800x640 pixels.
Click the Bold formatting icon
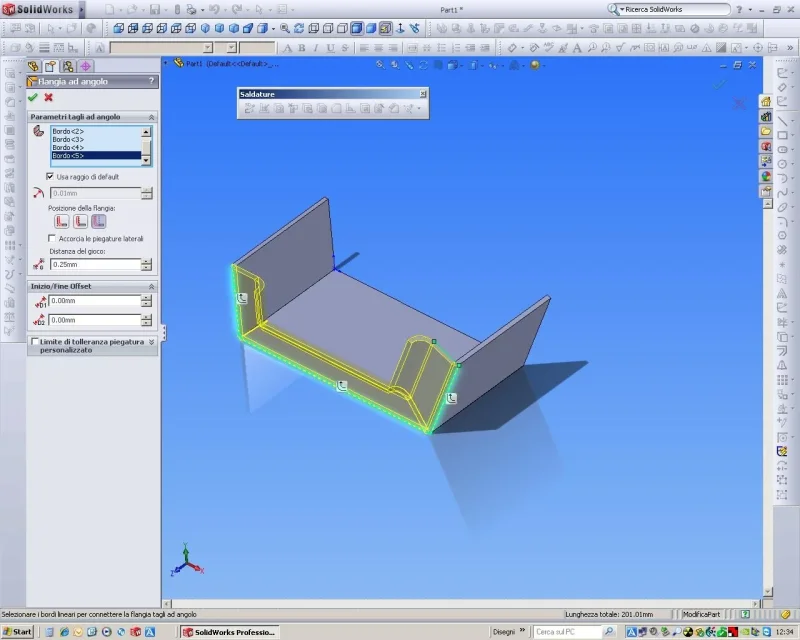coord(302,48)
